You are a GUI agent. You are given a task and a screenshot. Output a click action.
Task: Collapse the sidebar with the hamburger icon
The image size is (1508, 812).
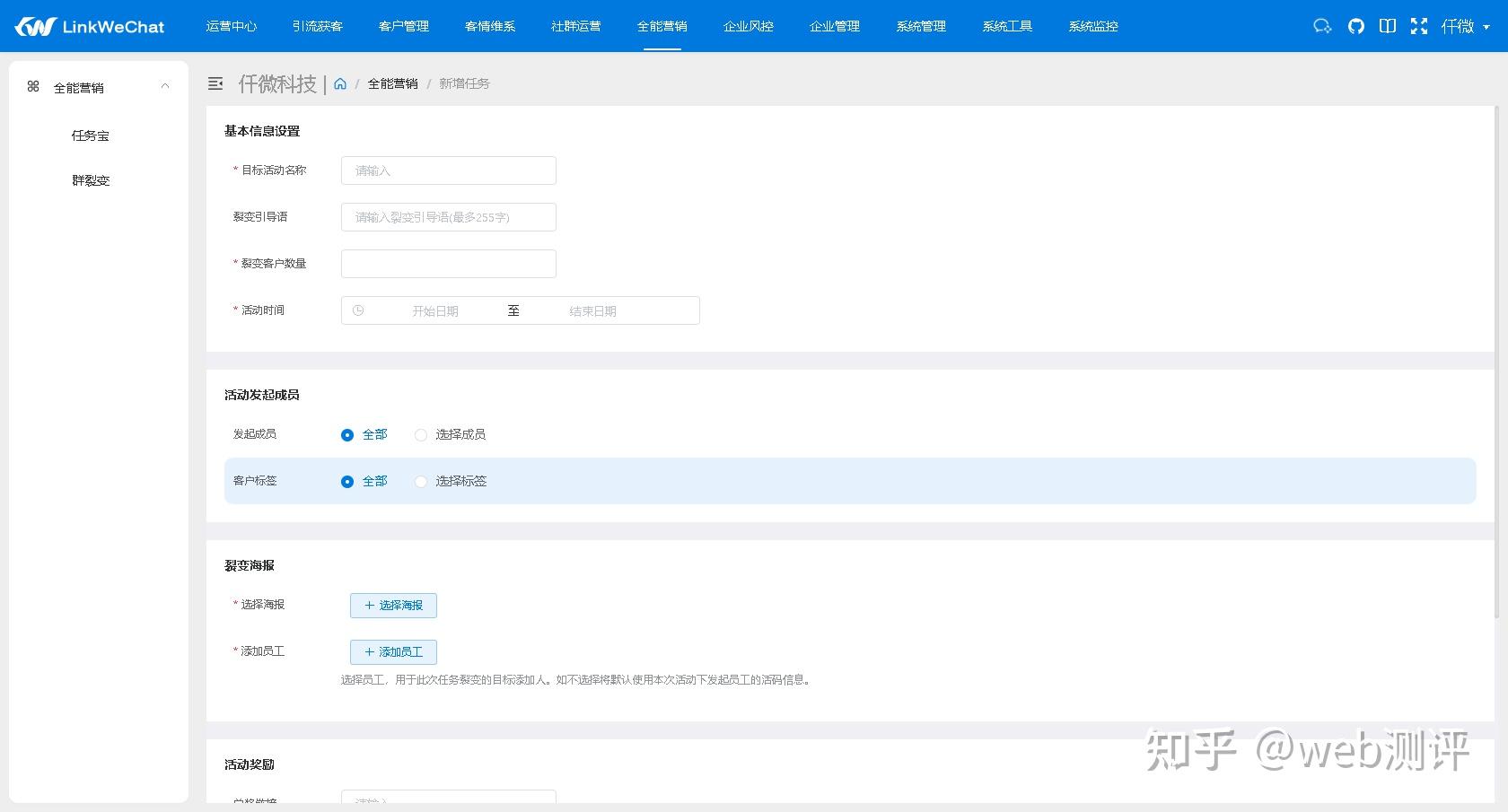(x=215, y=83)
